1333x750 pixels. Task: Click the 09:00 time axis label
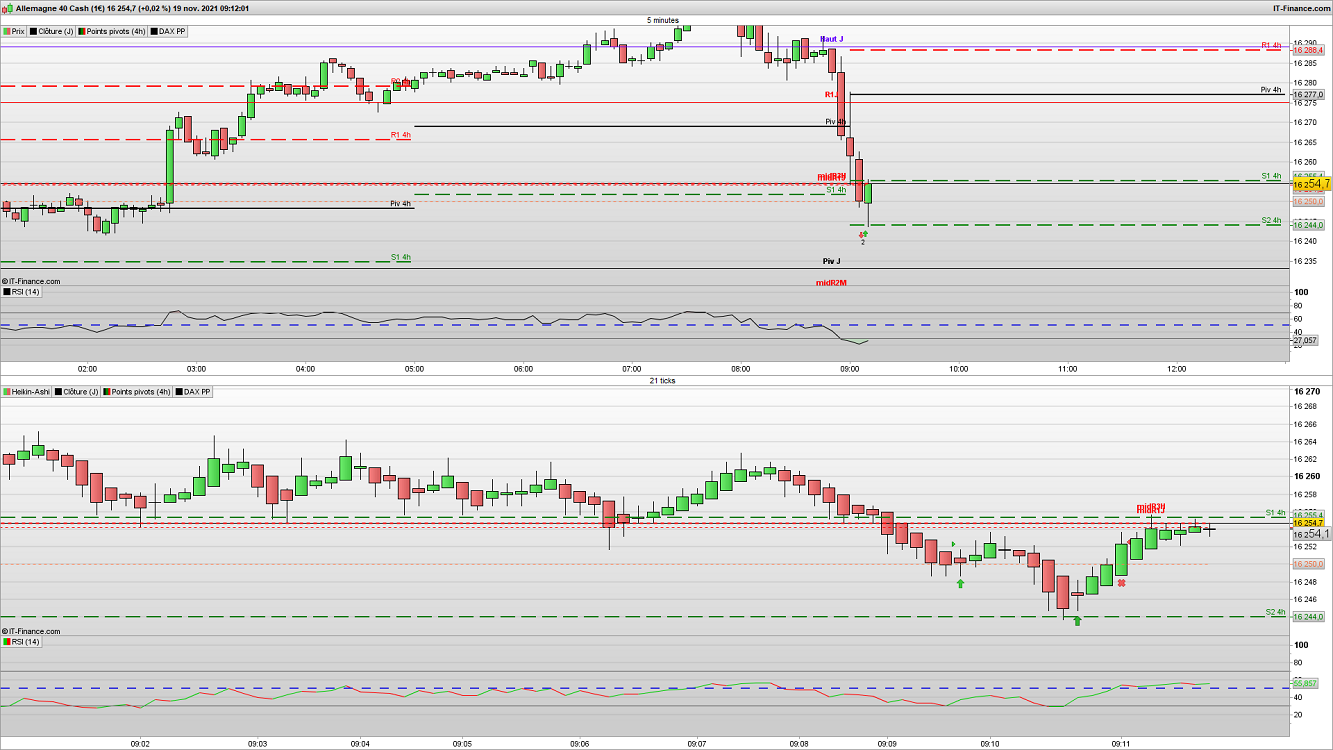click(850, 368)
